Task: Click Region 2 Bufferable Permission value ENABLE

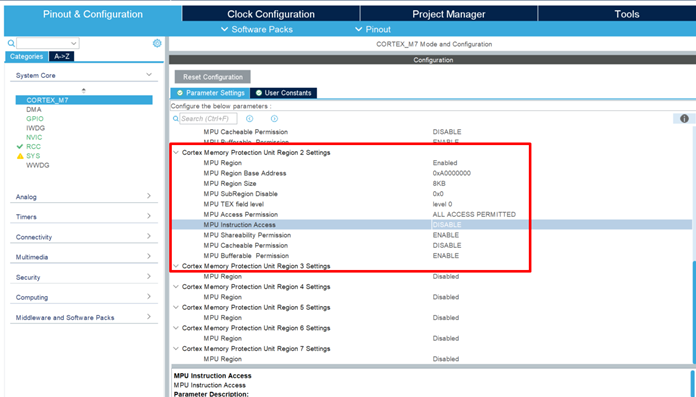Action: (446, 256)
